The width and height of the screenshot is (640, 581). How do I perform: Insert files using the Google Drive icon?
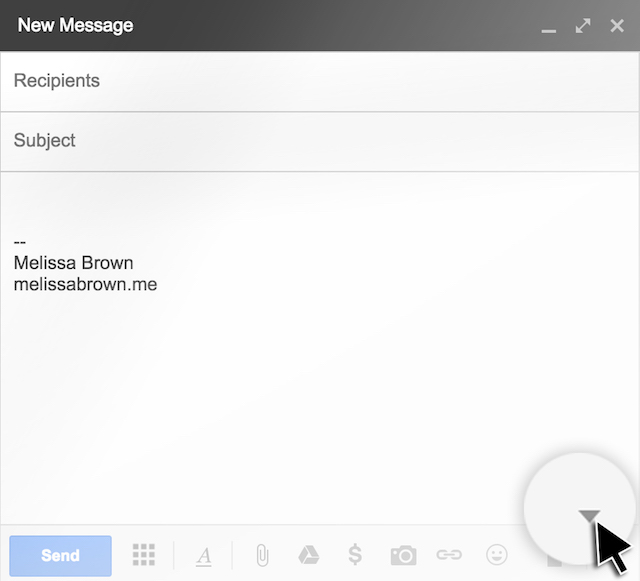[x=309, y=555]
